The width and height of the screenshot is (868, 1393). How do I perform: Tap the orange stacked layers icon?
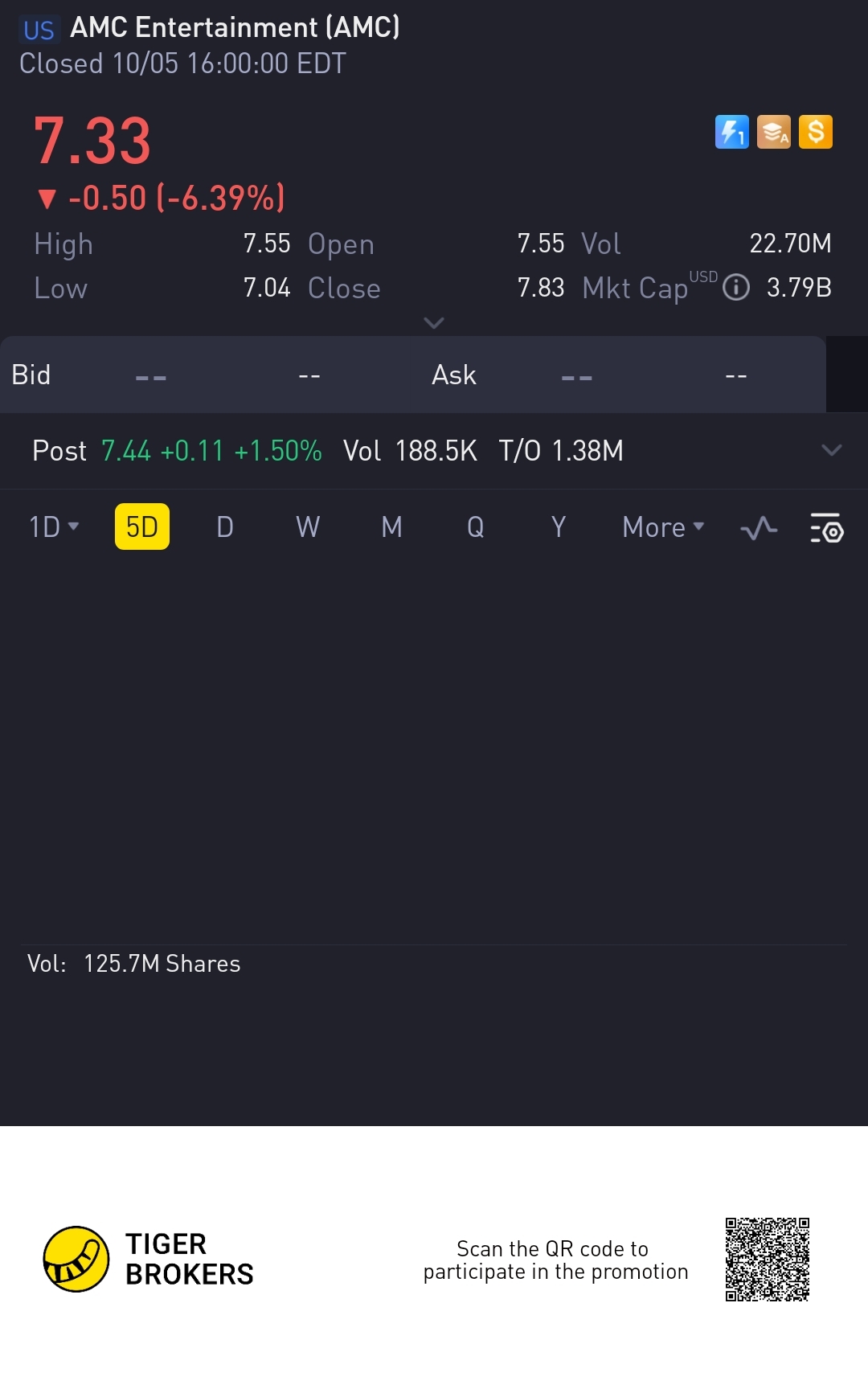tap(774, 132)
